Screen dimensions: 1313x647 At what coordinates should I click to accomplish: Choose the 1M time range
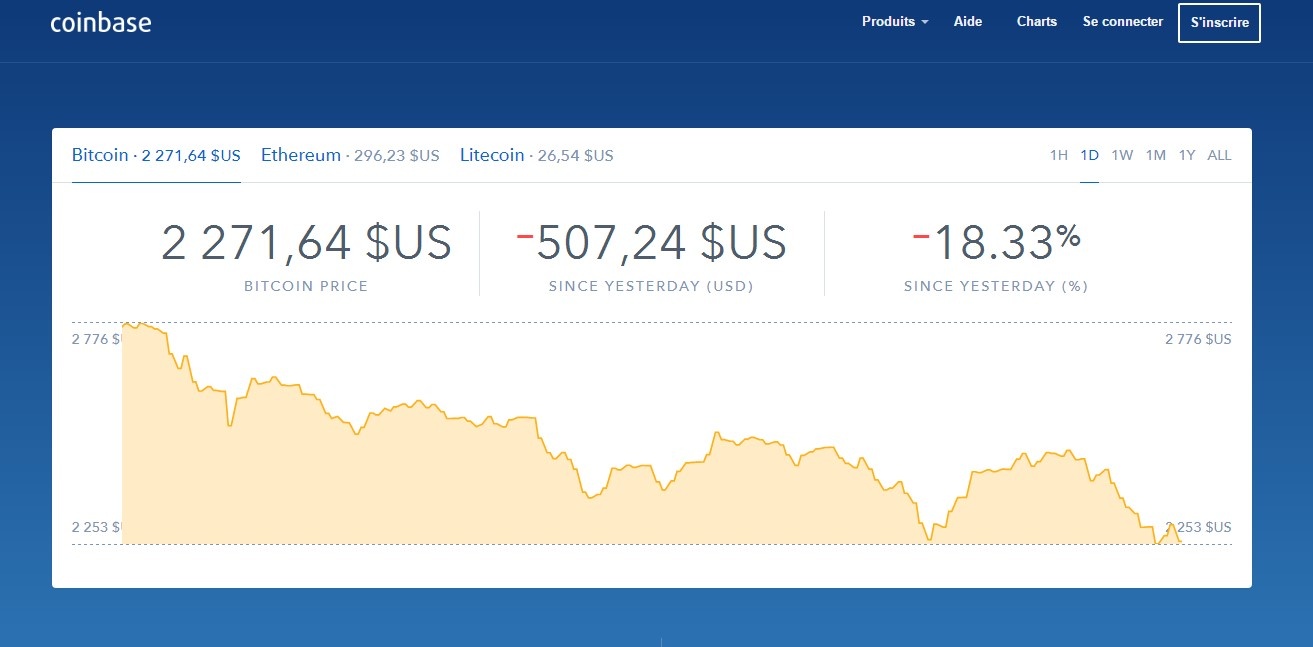[x=1155, y=155]
